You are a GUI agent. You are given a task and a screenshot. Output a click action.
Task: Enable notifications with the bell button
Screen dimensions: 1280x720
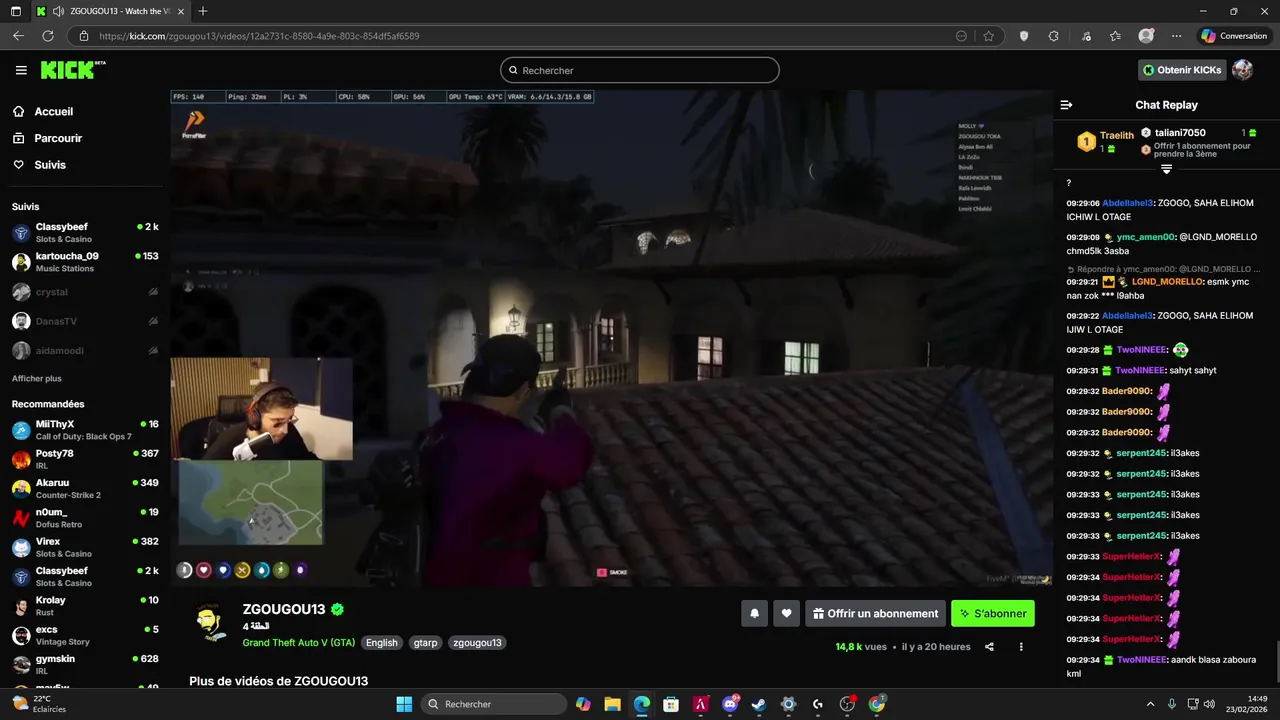[755, 614]
